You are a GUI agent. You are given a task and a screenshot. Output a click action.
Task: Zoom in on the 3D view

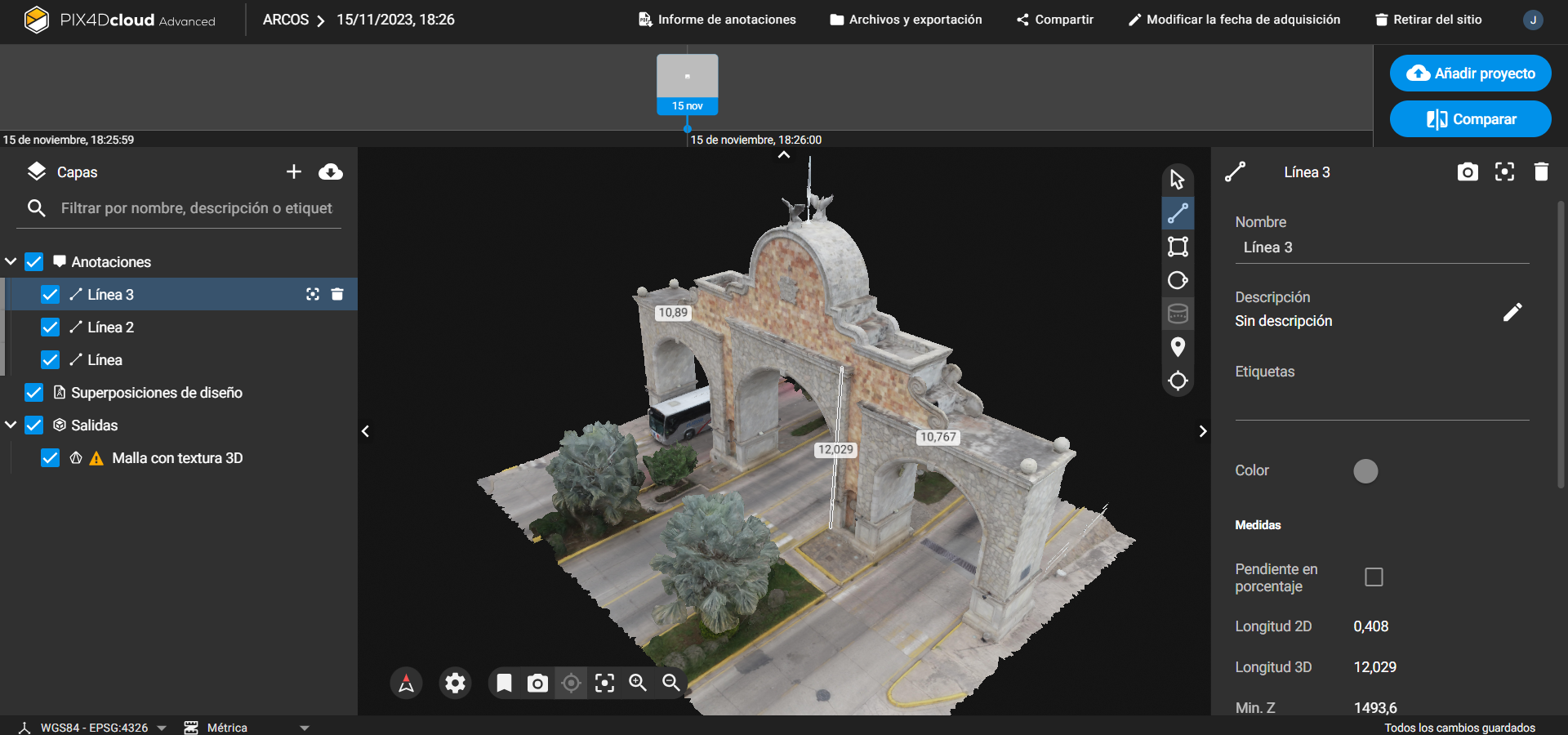[x=638, y=683]
